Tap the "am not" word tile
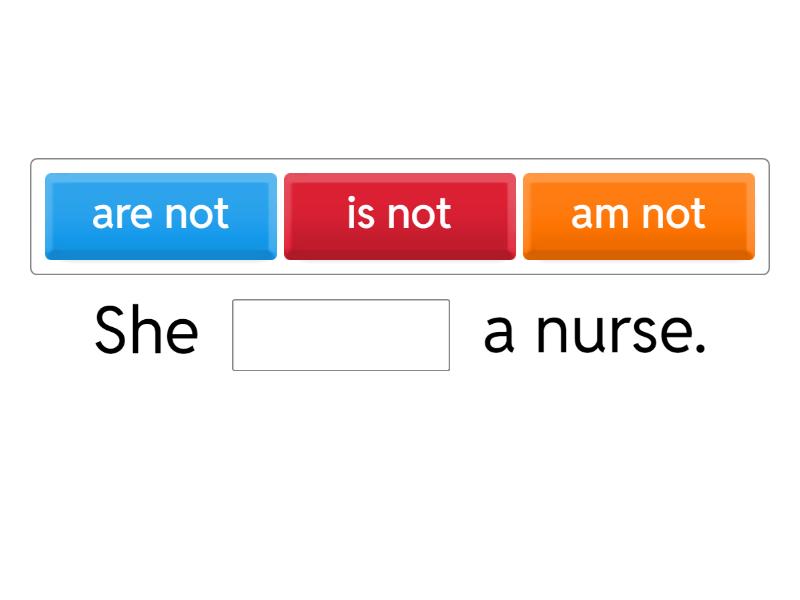Screen dimensions: 800x600 pyautogui.click(x=638, y=216)
